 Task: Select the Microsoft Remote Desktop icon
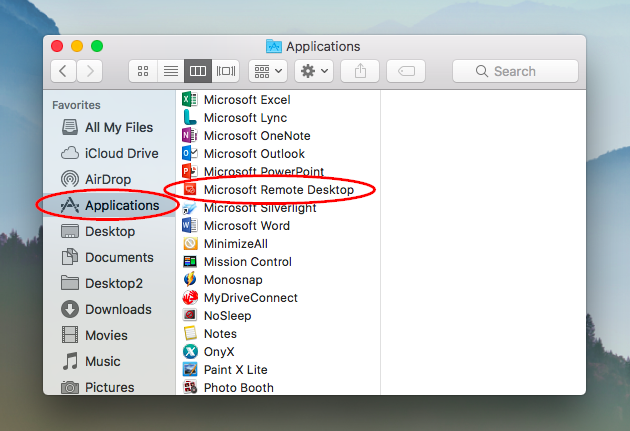(x=190, y=189)
